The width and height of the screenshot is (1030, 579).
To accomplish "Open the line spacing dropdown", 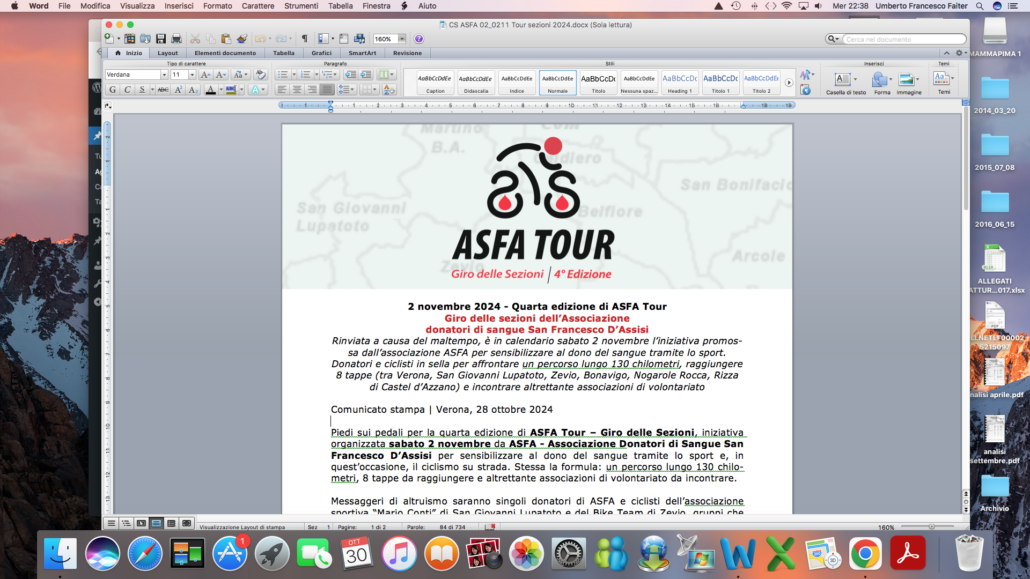I will tap(346, 90).
